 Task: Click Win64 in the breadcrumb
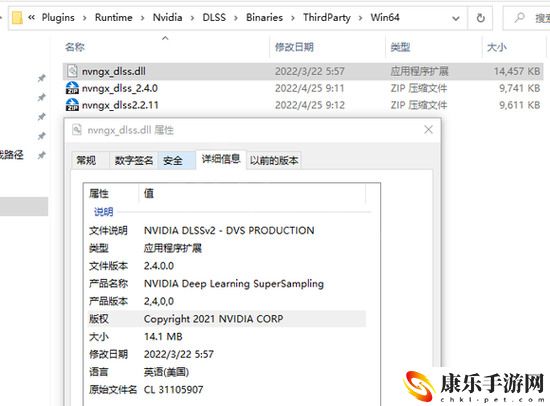[385, 18]
